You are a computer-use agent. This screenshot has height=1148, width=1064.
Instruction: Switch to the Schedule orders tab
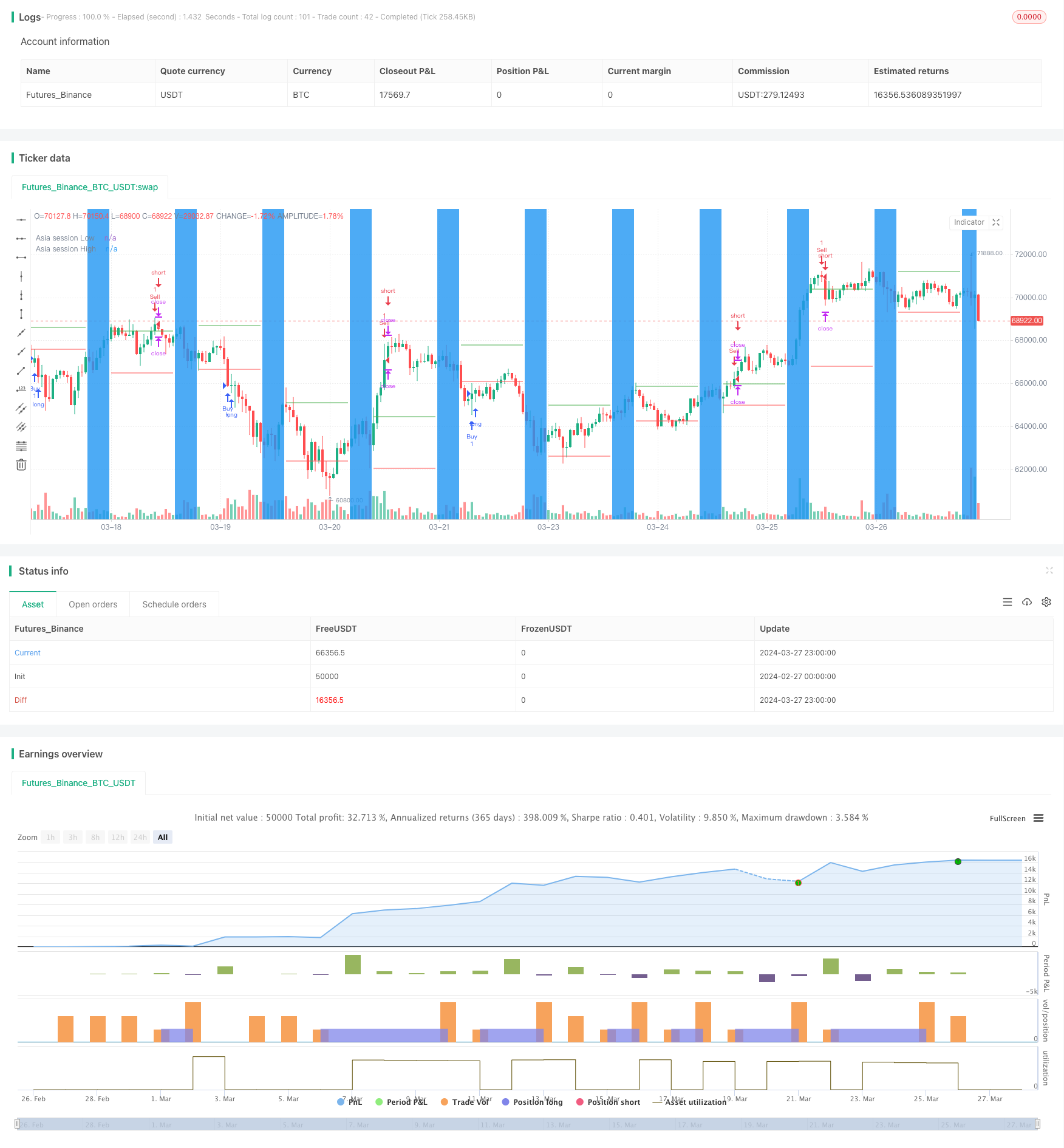pos(174,604)
